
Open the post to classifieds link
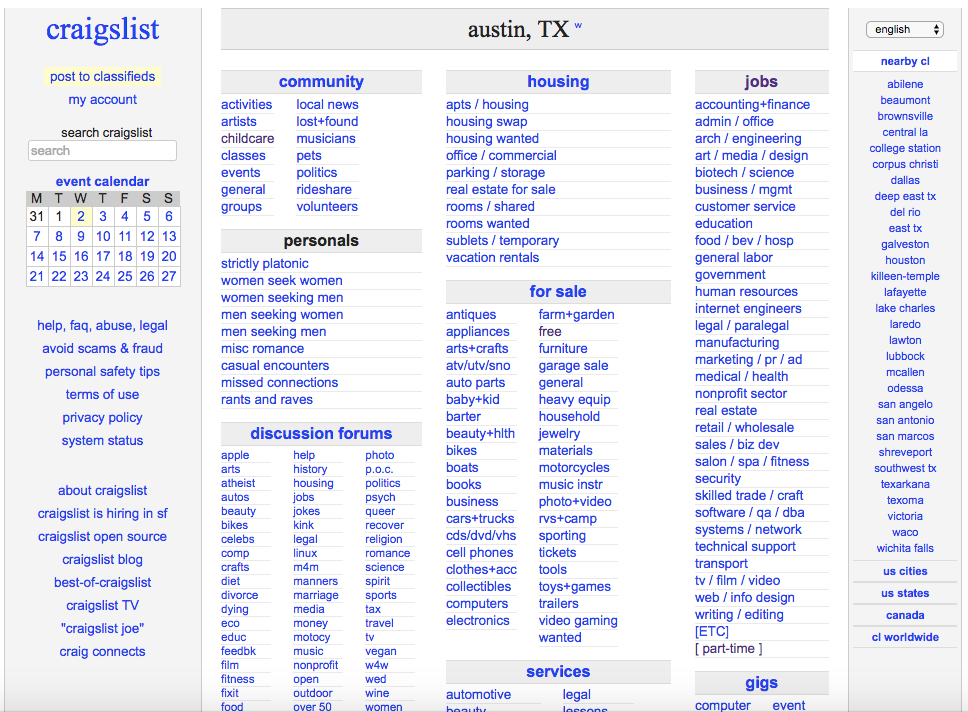(102, 77)
